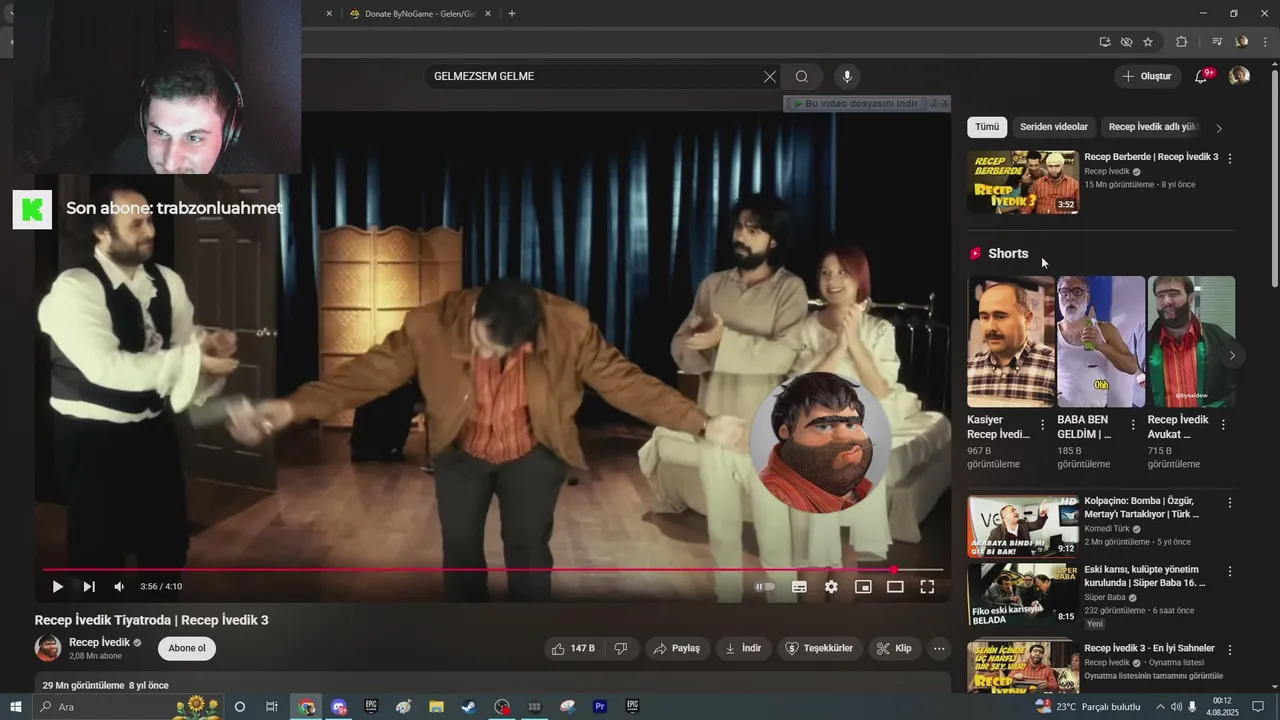The width and height of the screenshot is (1280, 720).
Task: Select the Tümü filter chip
Action: pyautogui.click(x=987, y=127)
